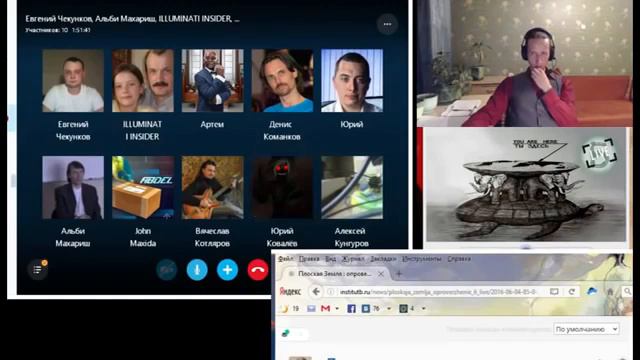The height and width of the screenshot is (360, 640).
Task: Select John Maxida participant avatar
Action: 143,187
